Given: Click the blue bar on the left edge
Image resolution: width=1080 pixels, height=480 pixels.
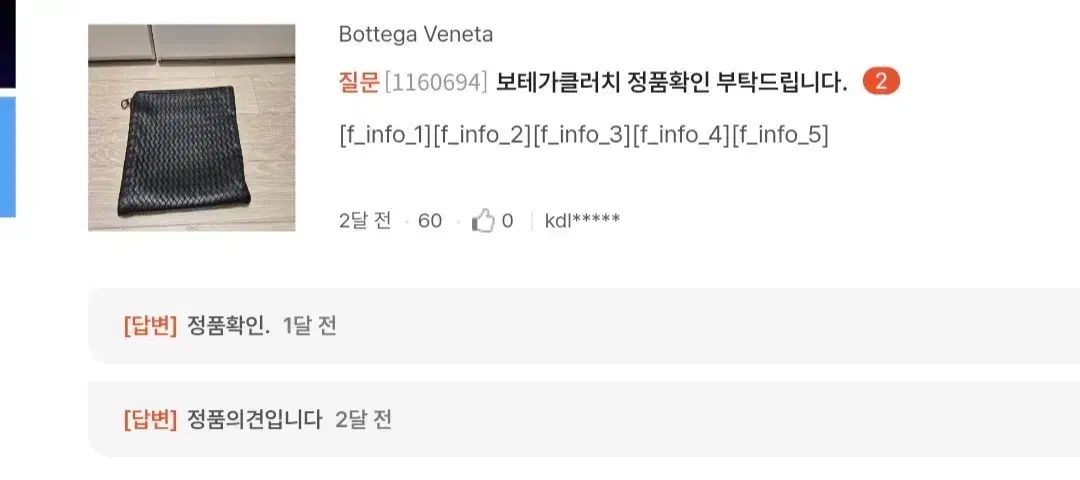Looking at the screenshot, I should (8, 157).
